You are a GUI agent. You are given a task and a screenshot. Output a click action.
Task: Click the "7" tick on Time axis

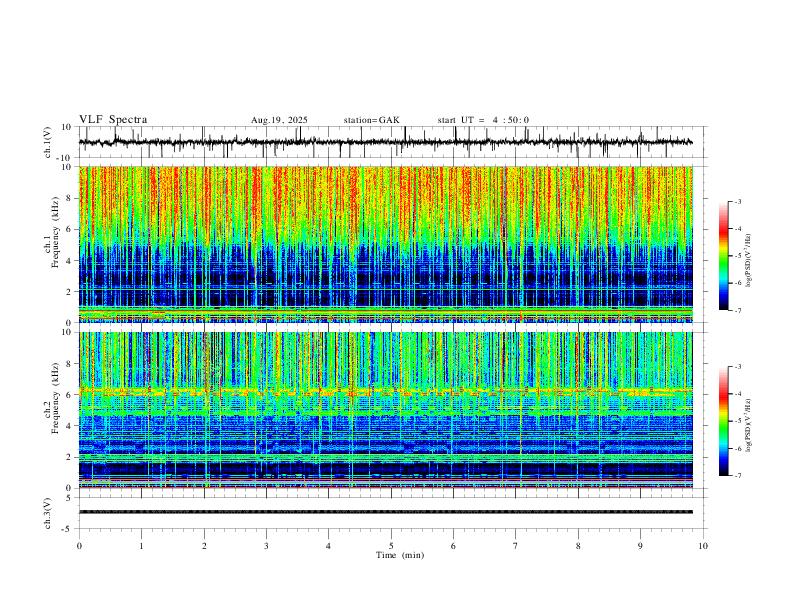click(516, 546)
